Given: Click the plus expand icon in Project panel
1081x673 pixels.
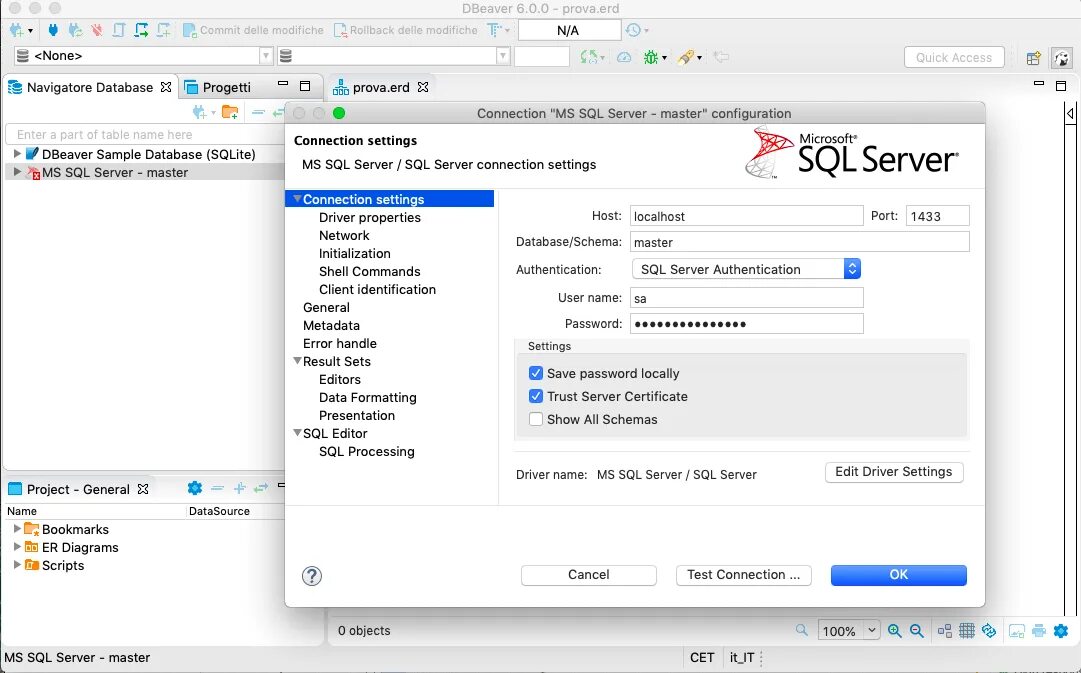Looking at the screenshot, I should tap(239, 488).
